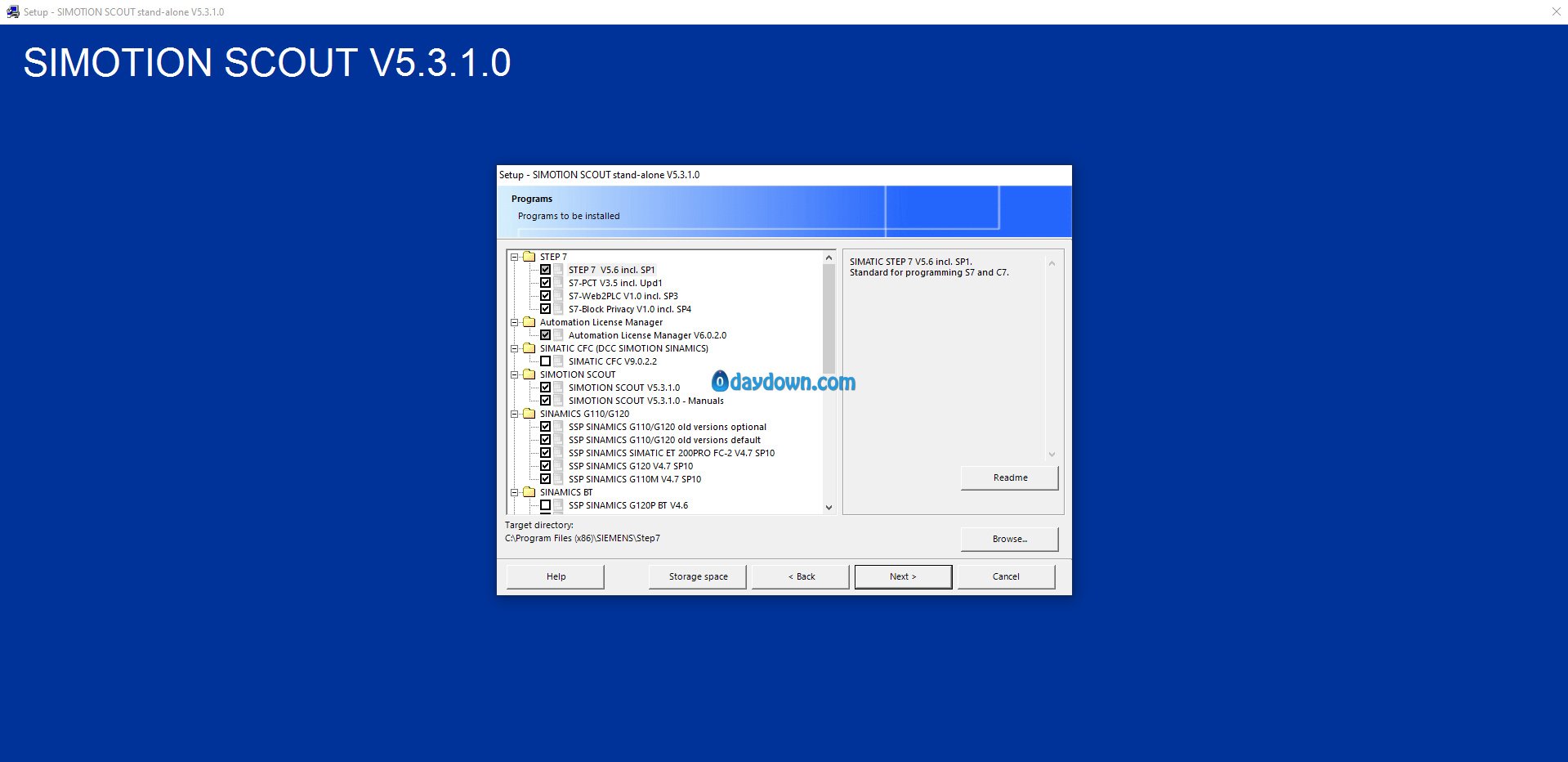The image size is (1568, 762).
Task: Click document icon beside SIMATIC CFC V9.0.2.2
Action: (x=558, y=361)
